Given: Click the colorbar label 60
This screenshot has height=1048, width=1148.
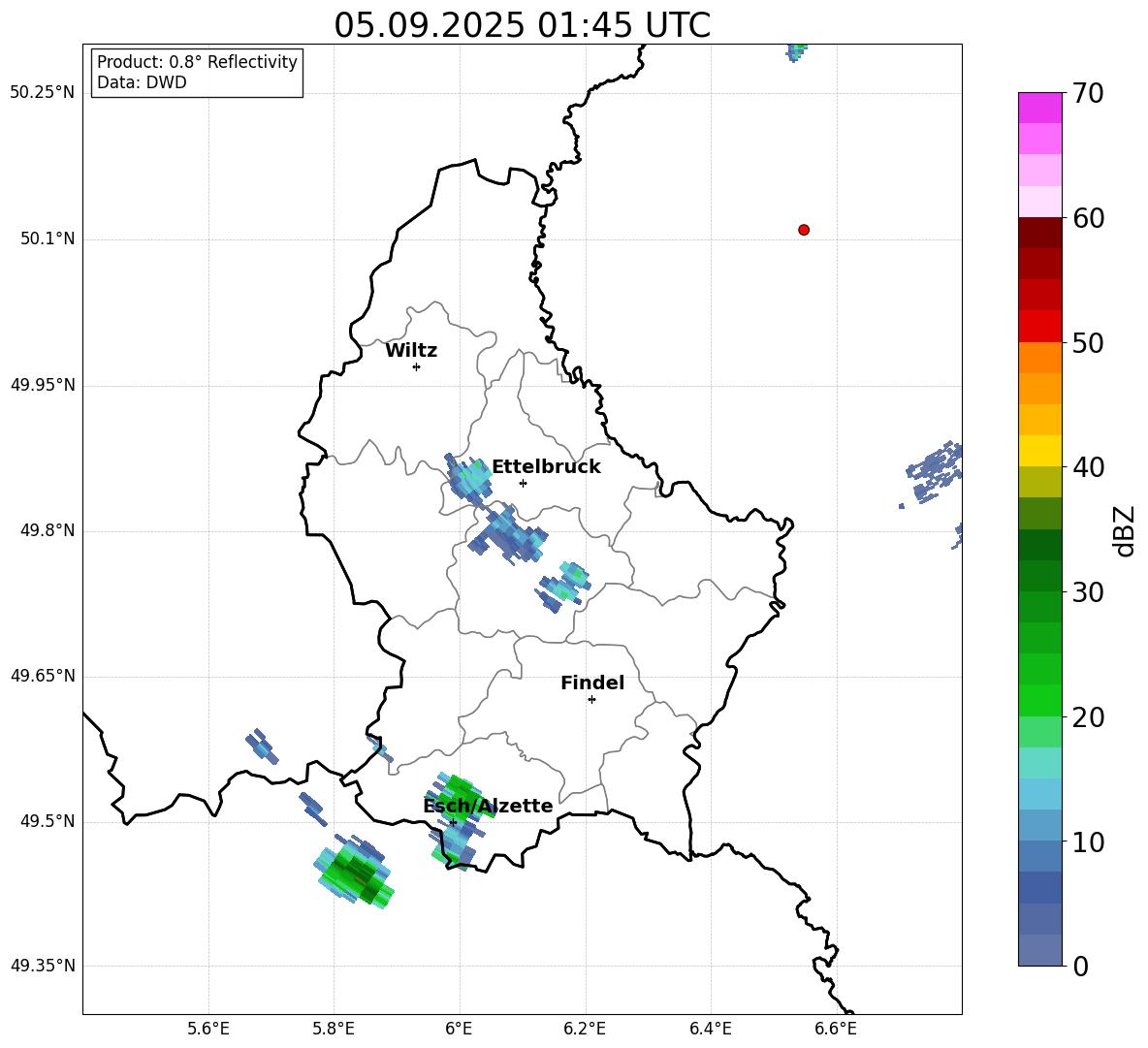Looking at the screenshot, I should (x=1089, y=218).
